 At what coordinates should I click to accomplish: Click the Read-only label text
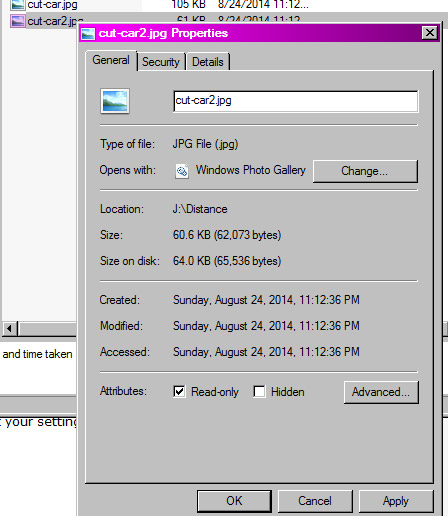[x=215, y=392]
